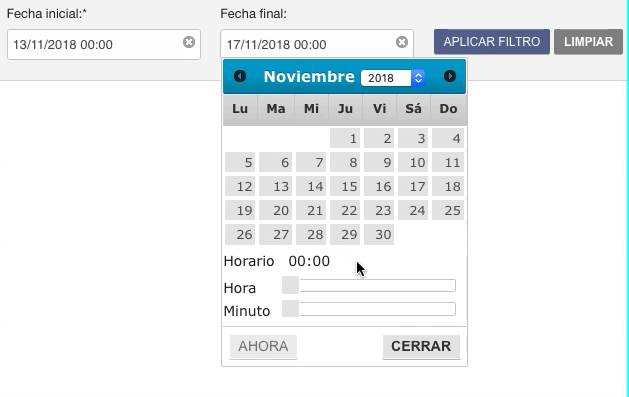Screen dimensions: 629x397
Task: Click the Minuto slider handle
Action: [290, 309]
